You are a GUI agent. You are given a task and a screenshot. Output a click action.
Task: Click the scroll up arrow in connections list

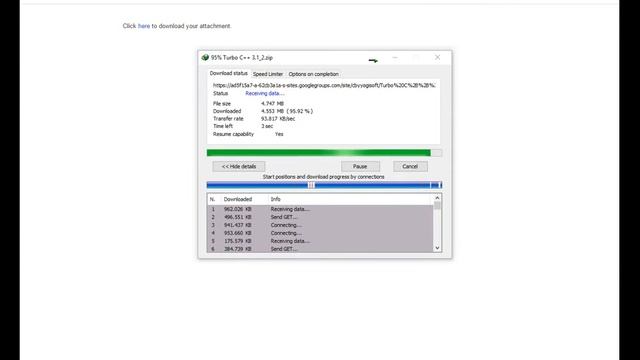[437, 198]
